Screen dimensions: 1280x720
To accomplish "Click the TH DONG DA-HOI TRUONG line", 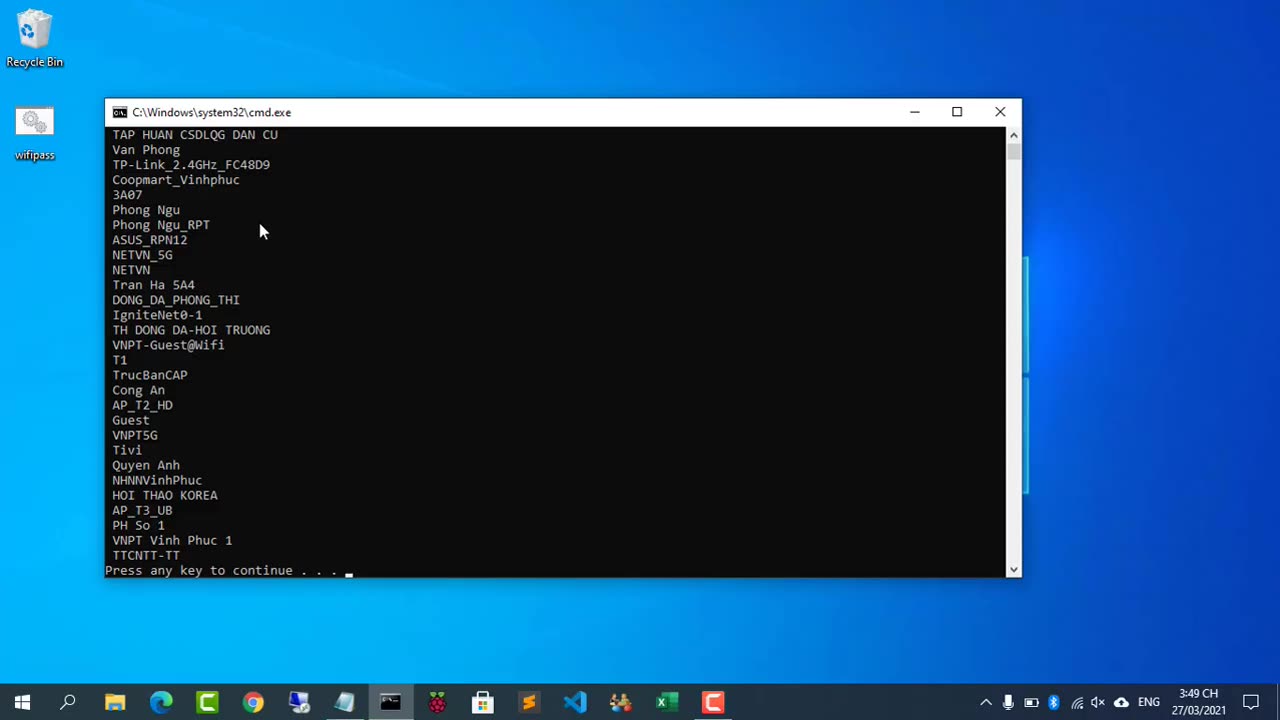I will pyautogui.click(x=191, y=330).
